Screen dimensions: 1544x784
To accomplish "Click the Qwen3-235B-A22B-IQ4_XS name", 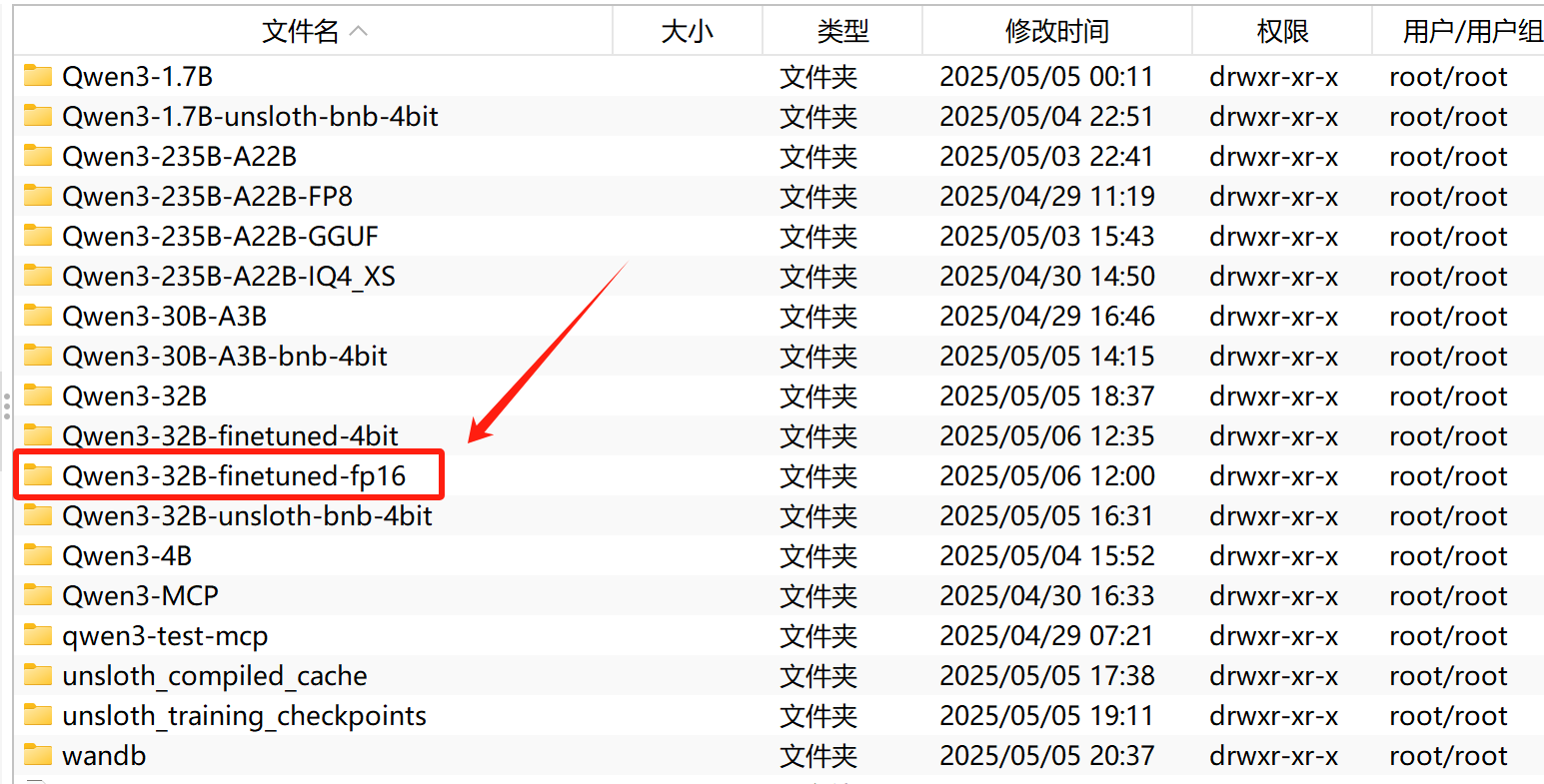I will tap(229, 277).
